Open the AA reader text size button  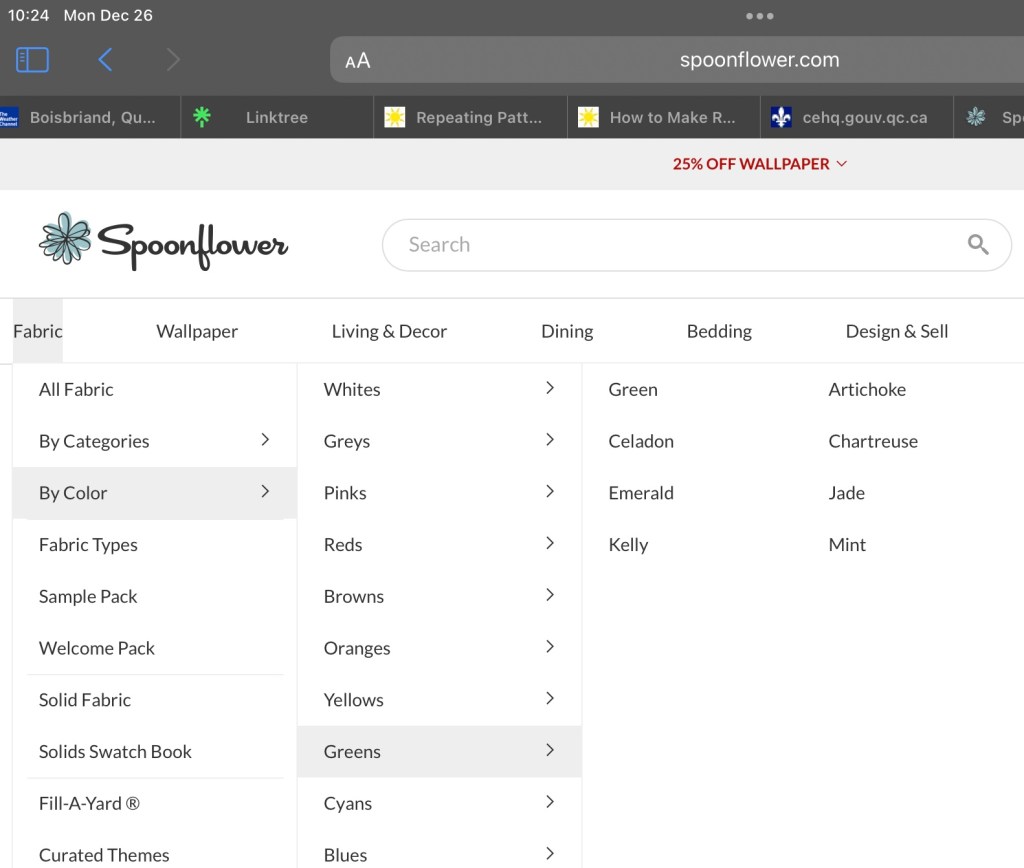coord(358,61)
